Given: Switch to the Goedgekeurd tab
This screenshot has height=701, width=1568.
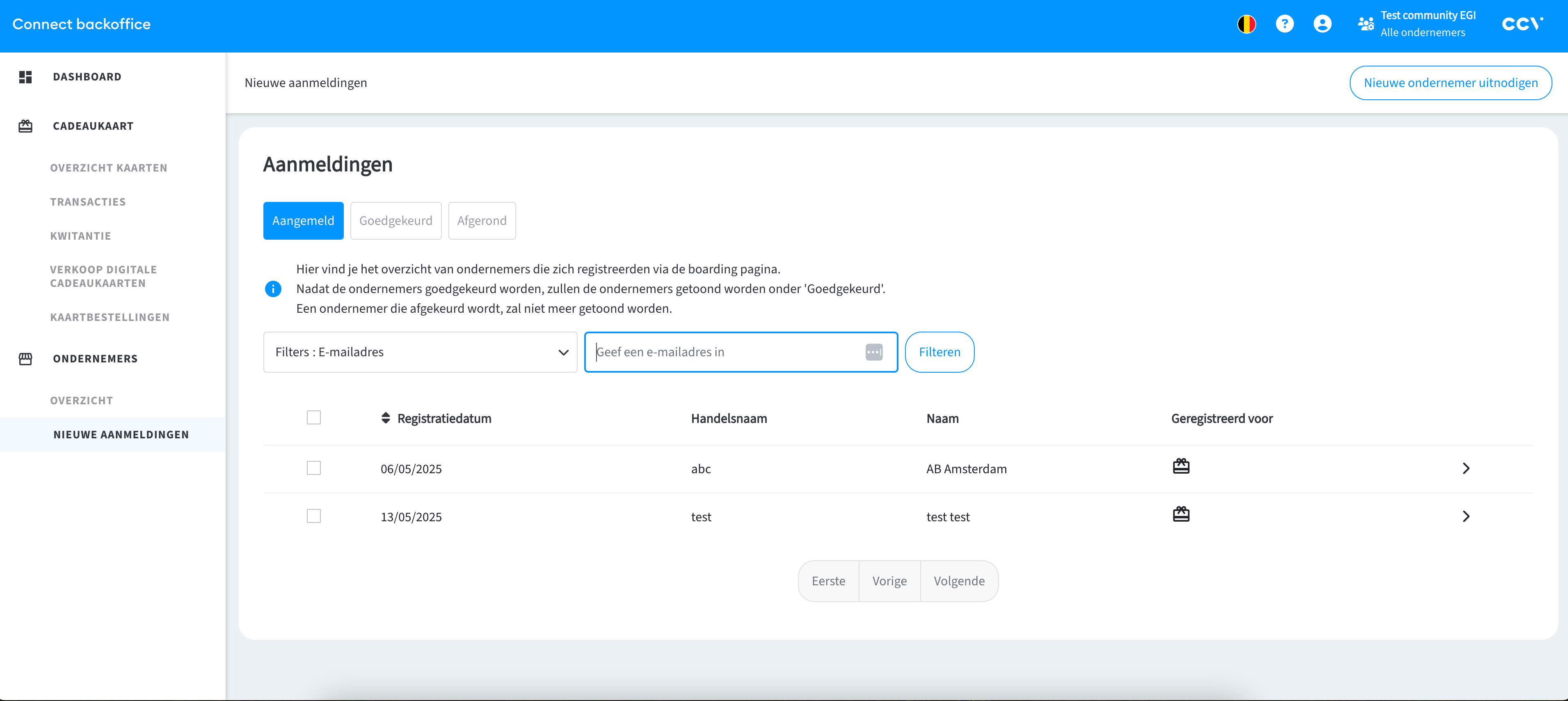Looking at the screenshot, I should [395, 220].
